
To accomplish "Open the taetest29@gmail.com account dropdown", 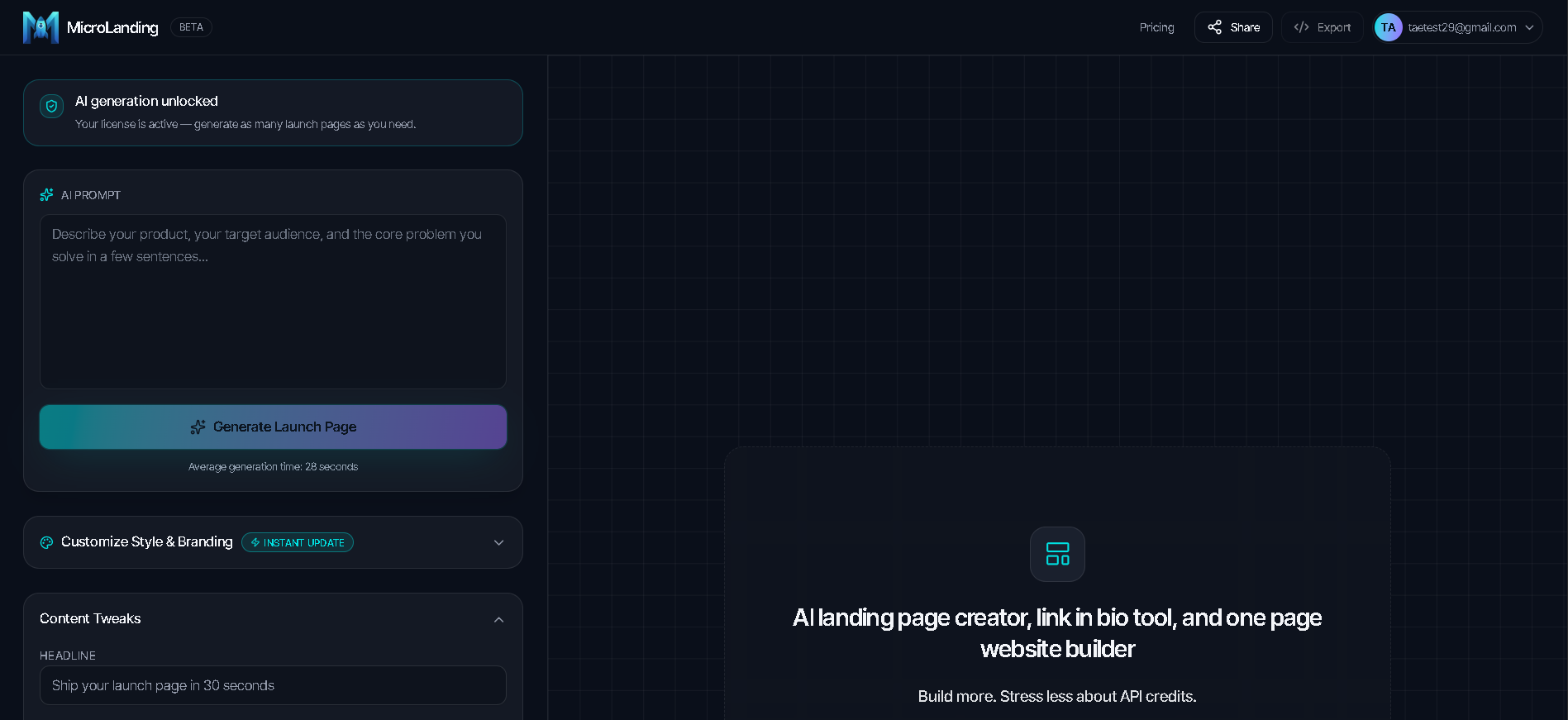I will [x=1458, y=27].
